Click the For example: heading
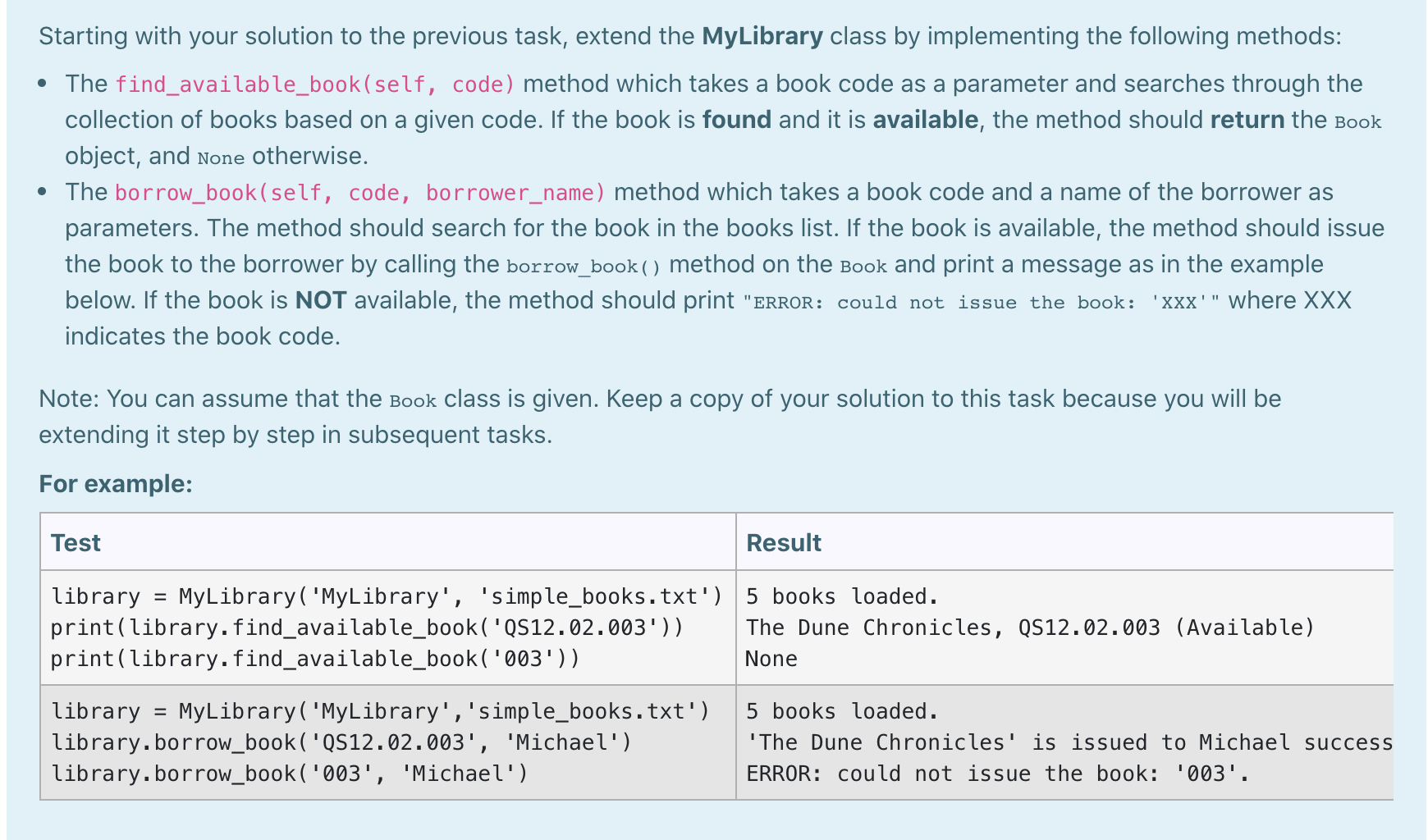The width and height of the screenshot is (1428, 840). (x=115, y=484)
